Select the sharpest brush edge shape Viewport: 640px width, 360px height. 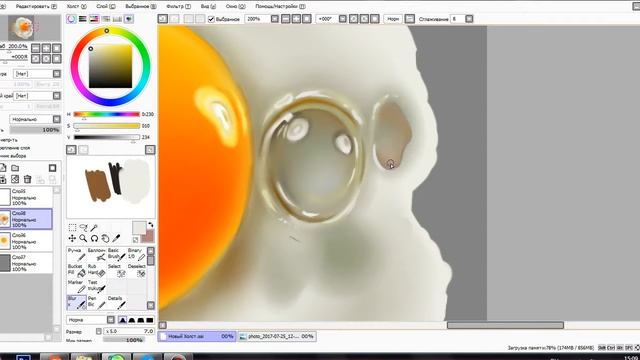coord(122,320)
